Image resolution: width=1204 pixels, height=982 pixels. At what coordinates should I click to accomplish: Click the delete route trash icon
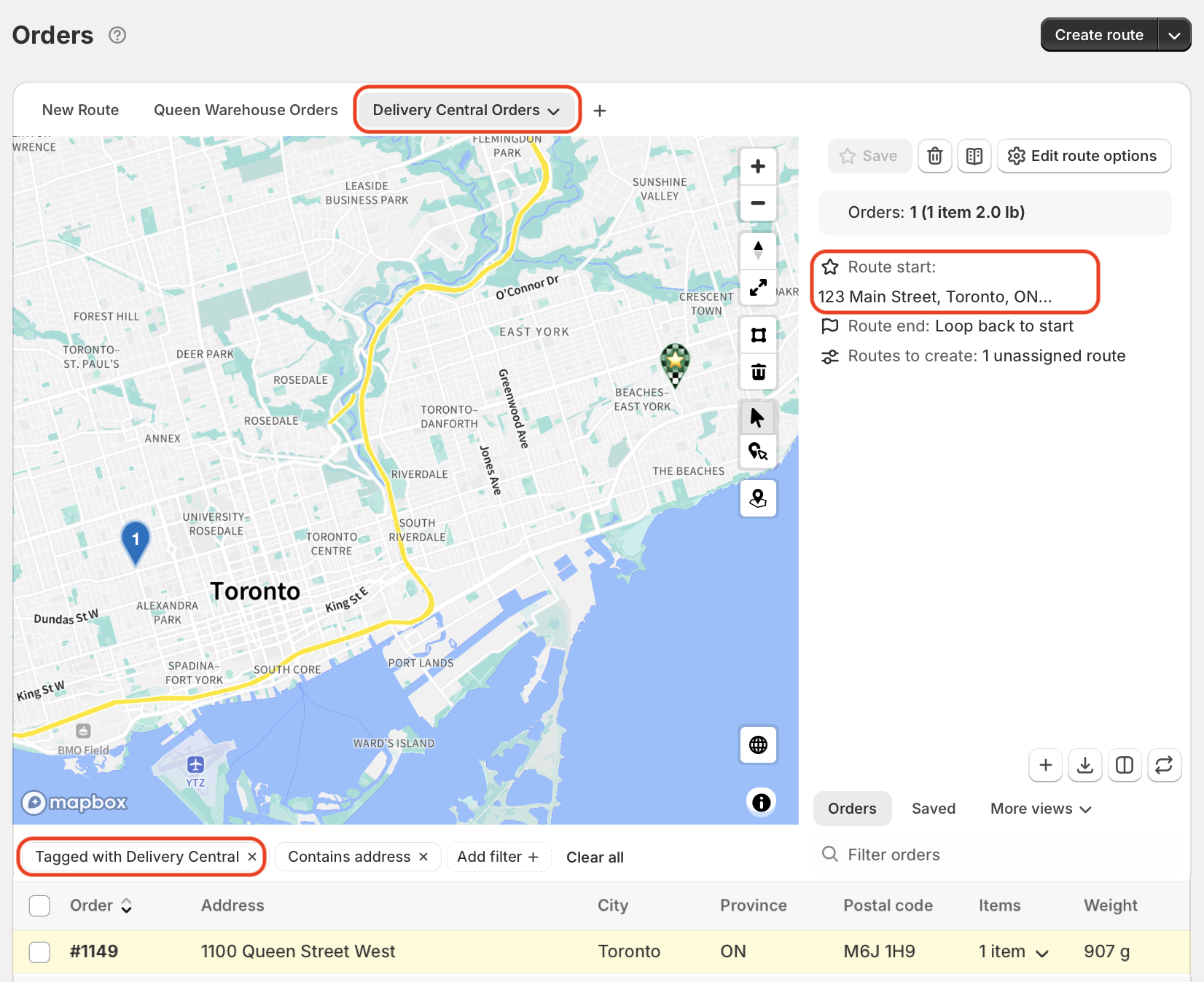934,156
